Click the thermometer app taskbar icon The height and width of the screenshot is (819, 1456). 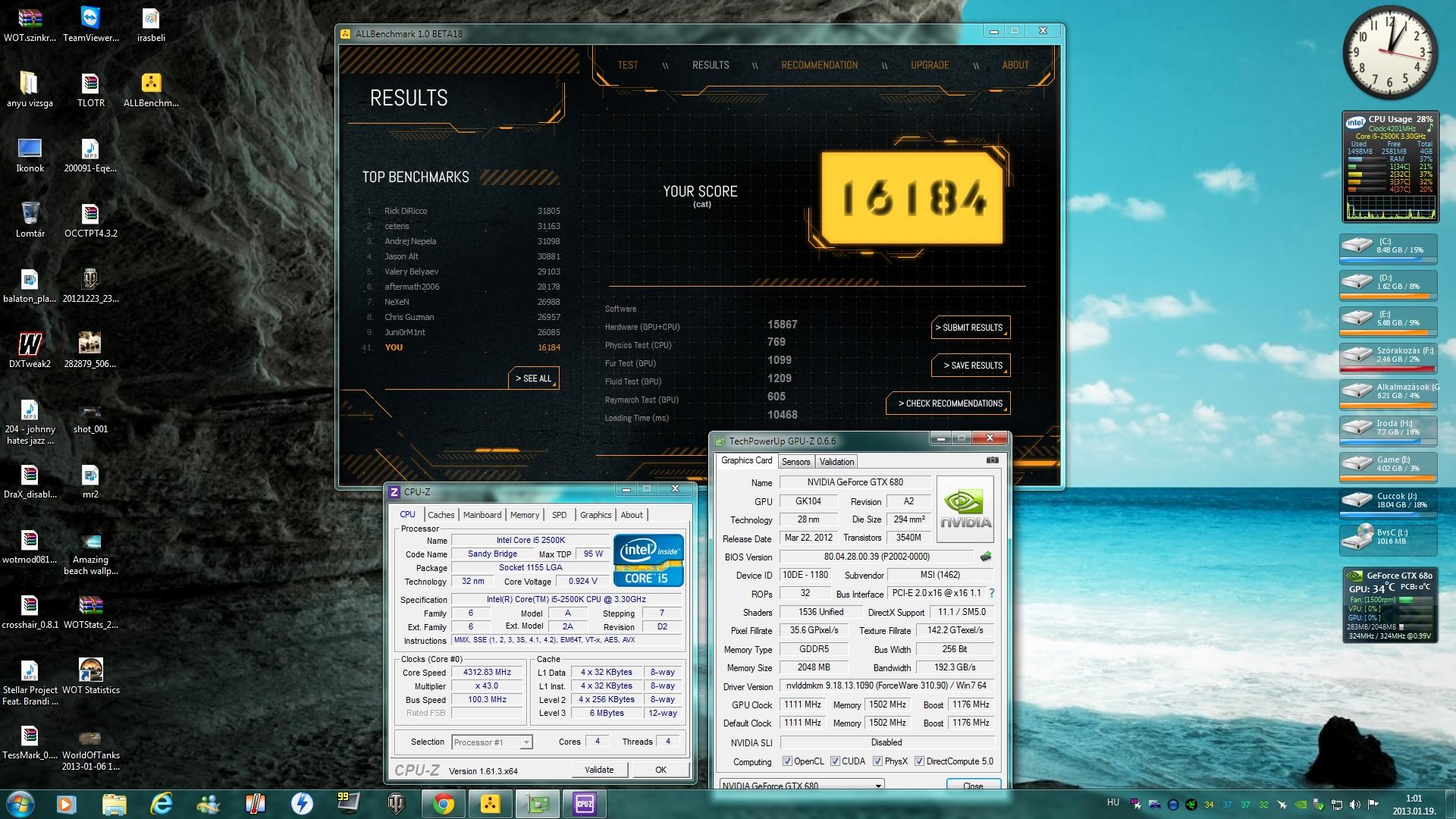tap(255, 803)
